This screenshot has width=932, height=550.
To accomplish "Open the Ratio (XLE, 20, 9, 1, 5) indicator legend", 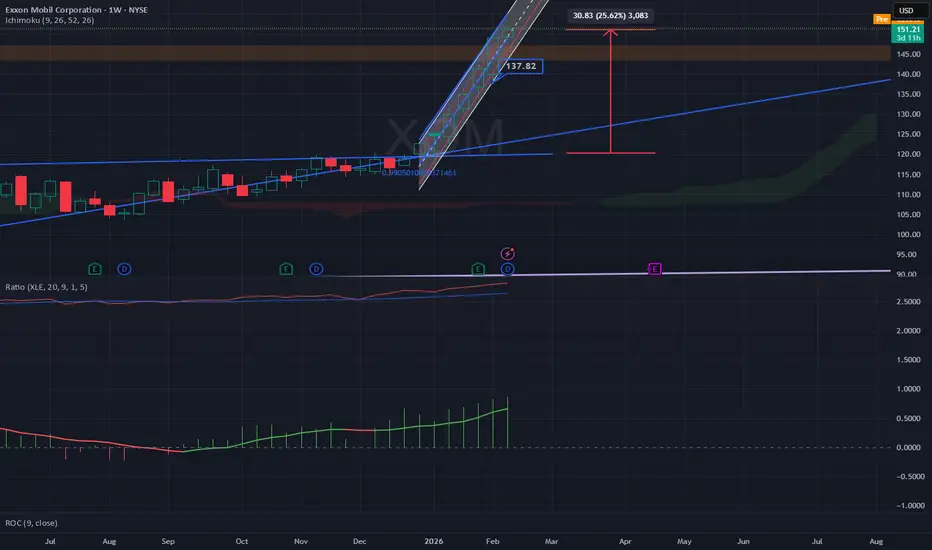I will coord(46,287).
